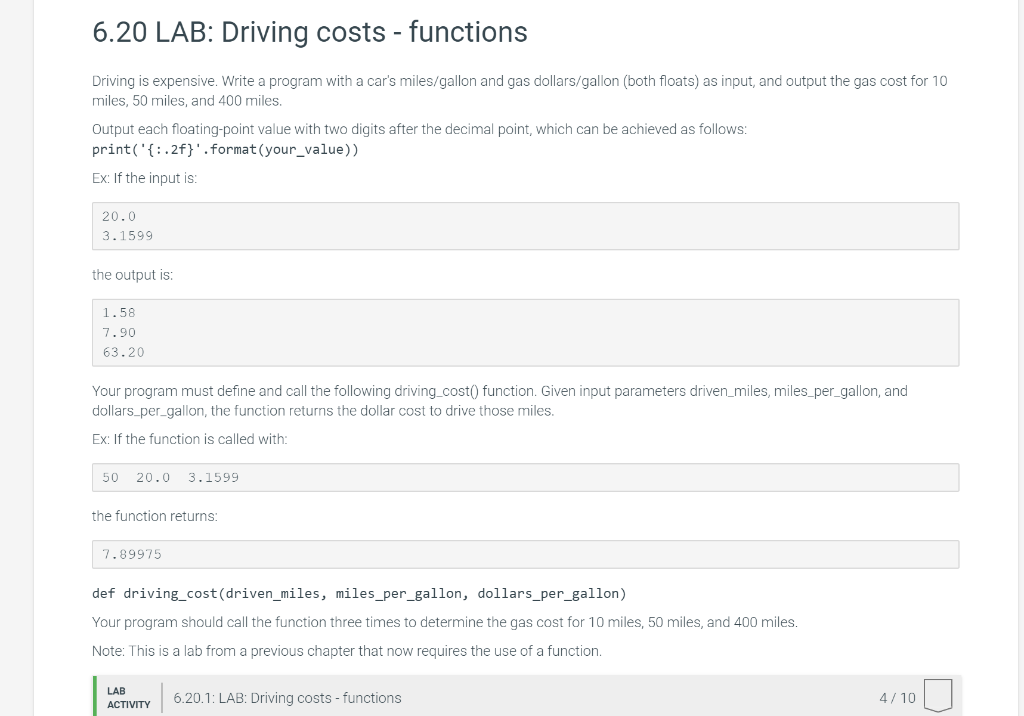Click the sentence starting 'Your program should call the function'
Screen dimensions: 1024x716
tap(445, 623)
